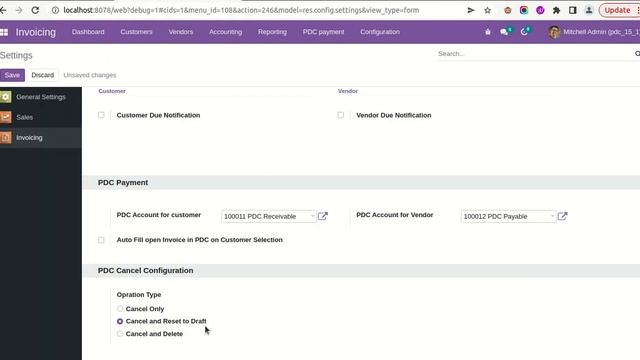Click the browser URL address bar
640x360 pixels.
241,10
